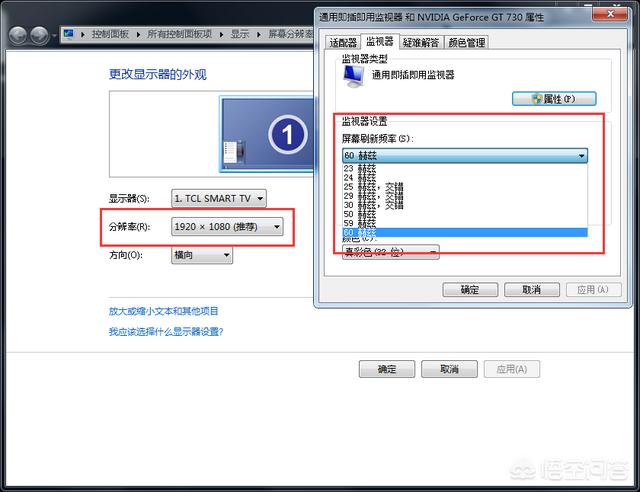Viewport: 640px width, 492px height.
Task: Open the 分辨率 1920 × 1080 dropdown
Action: [227, 227]
